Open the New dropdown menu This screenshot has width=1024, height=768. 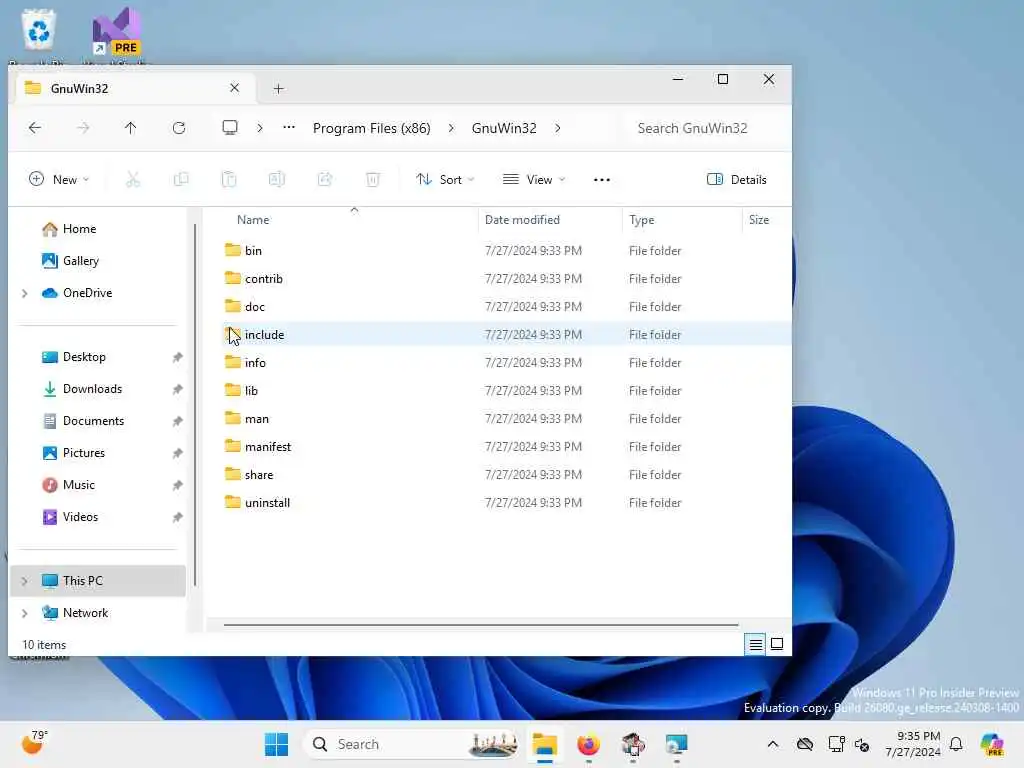click(59, 180)
